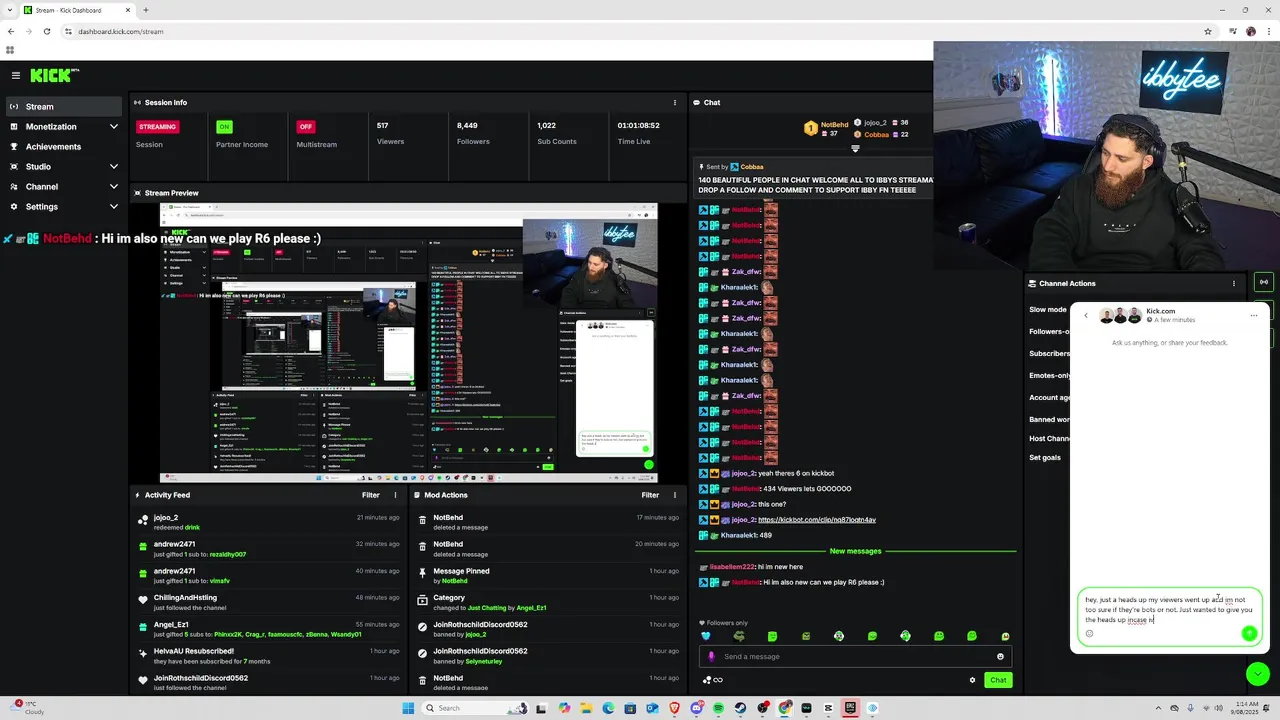Open the Achievements page in the sidebar
This screenshot has width=1280, height=720.
(62, 147)
